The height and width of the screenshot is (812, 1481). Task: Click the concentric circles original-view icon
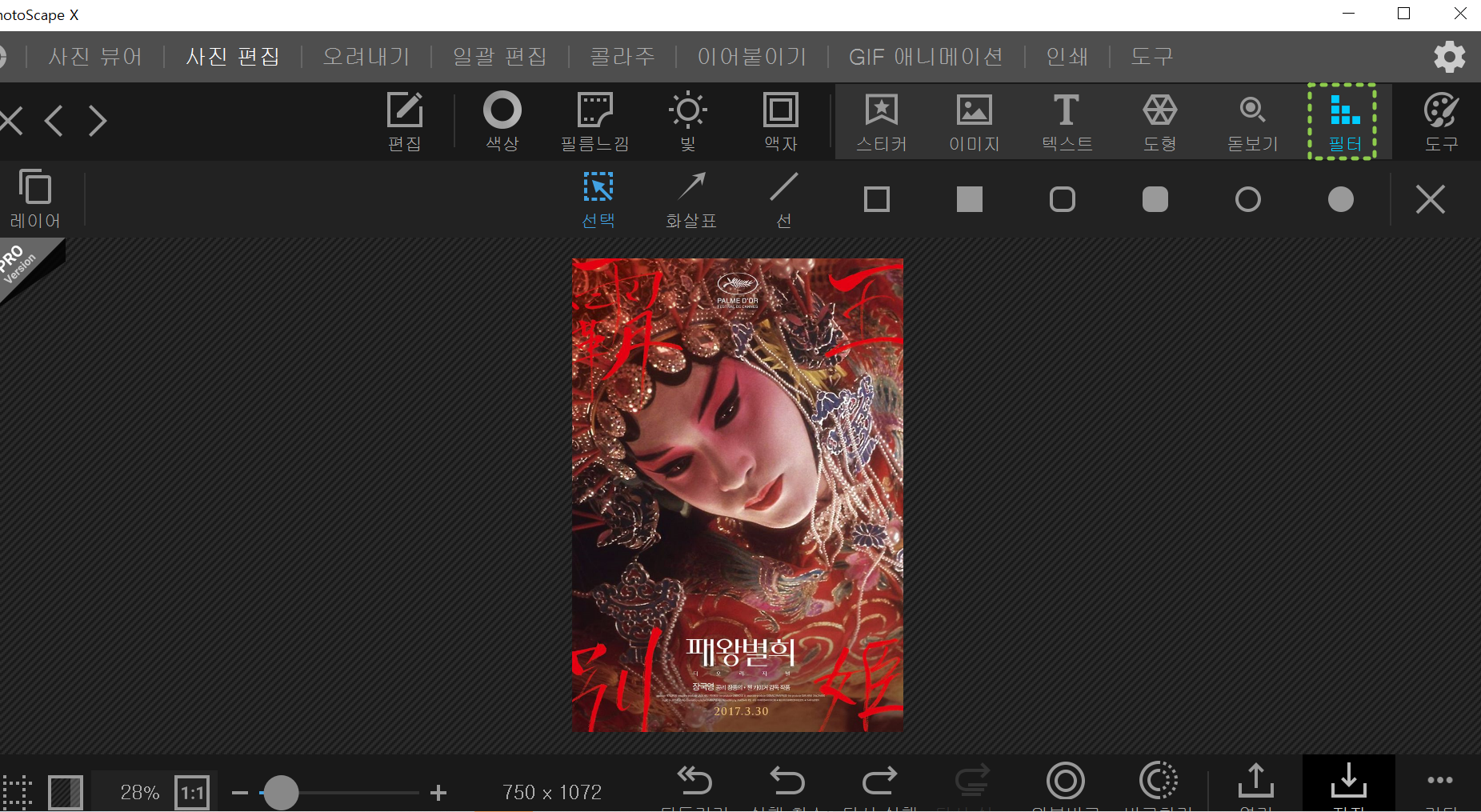pyautogui.click(x=1066, y=780)
